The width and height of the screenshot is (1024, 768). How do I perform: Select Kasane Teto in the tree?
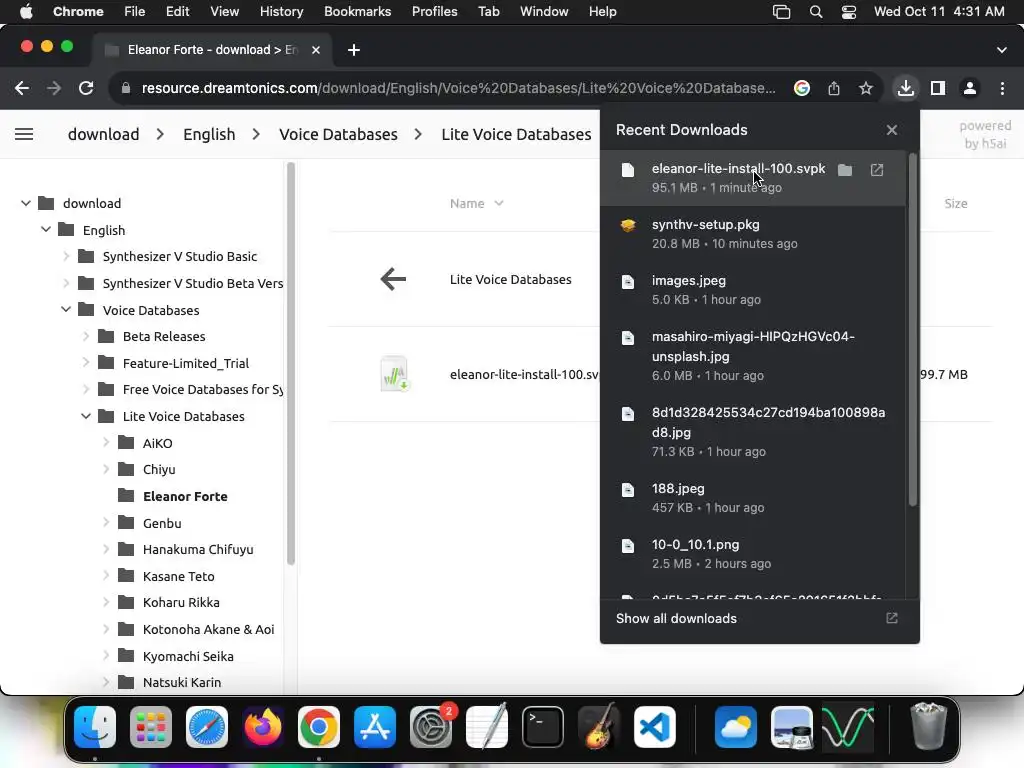[178, 576]
